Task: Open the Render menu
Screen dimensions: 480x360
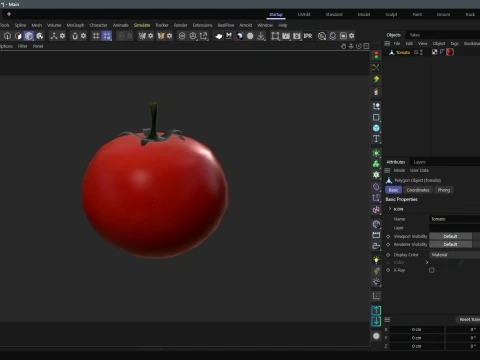Action: pos(180,25)
